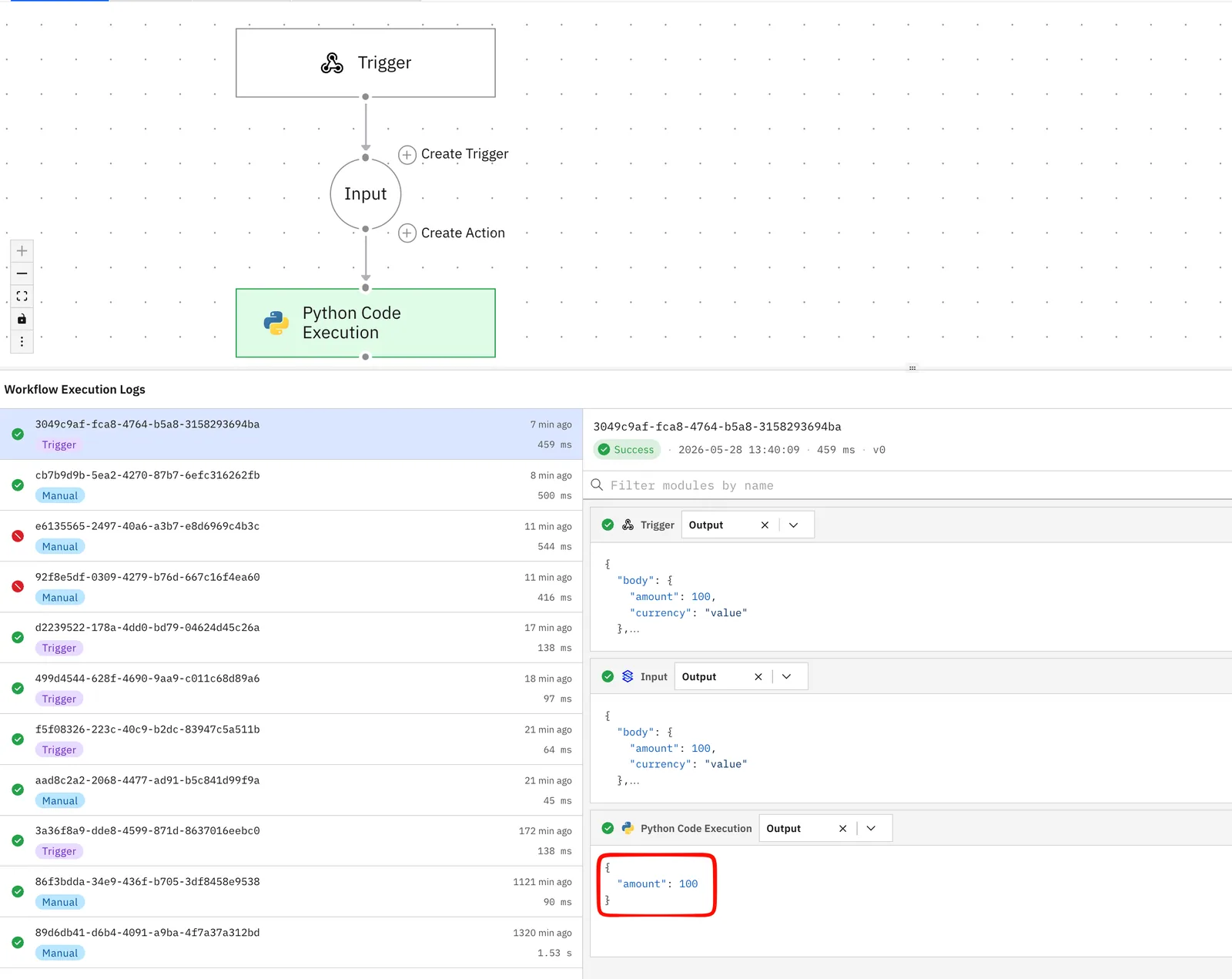The height and width of the screenshot is (979, 1232).
Task: Open execution log 3049c9af-fca8-4764-b5a8-3158293694ba
Action: pyautogui.click(x=291, y=434)
